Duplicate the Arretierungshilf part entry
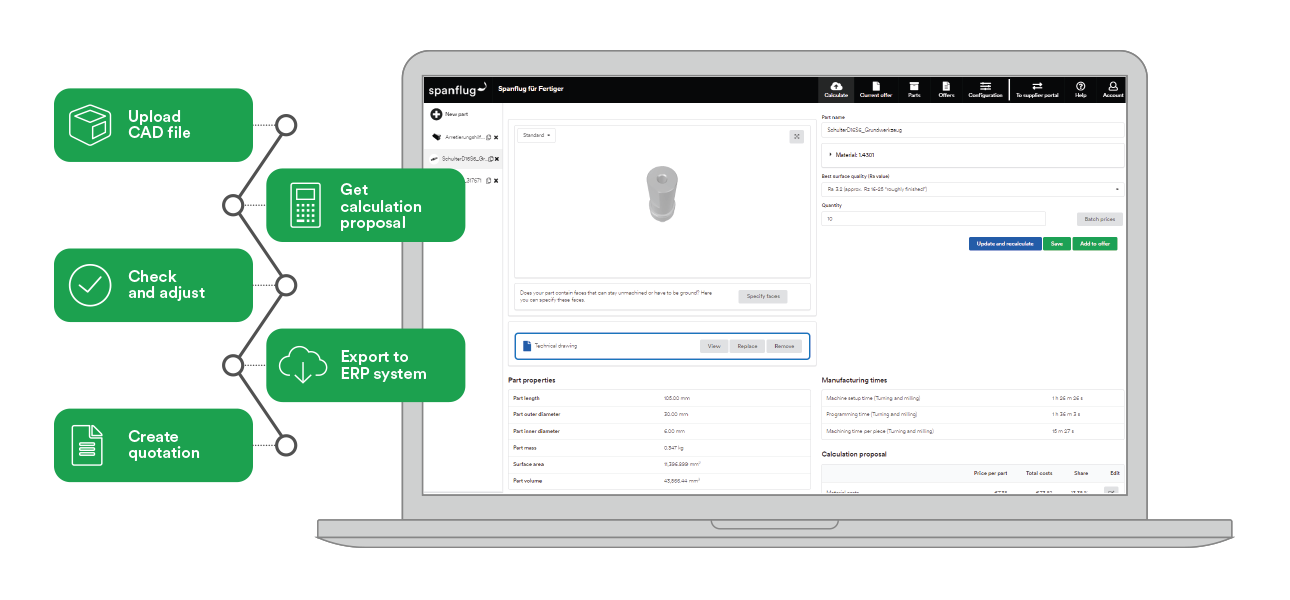The width and height of the screenshot is (1290, 600). pyautogui.click(x=488, y=137)
